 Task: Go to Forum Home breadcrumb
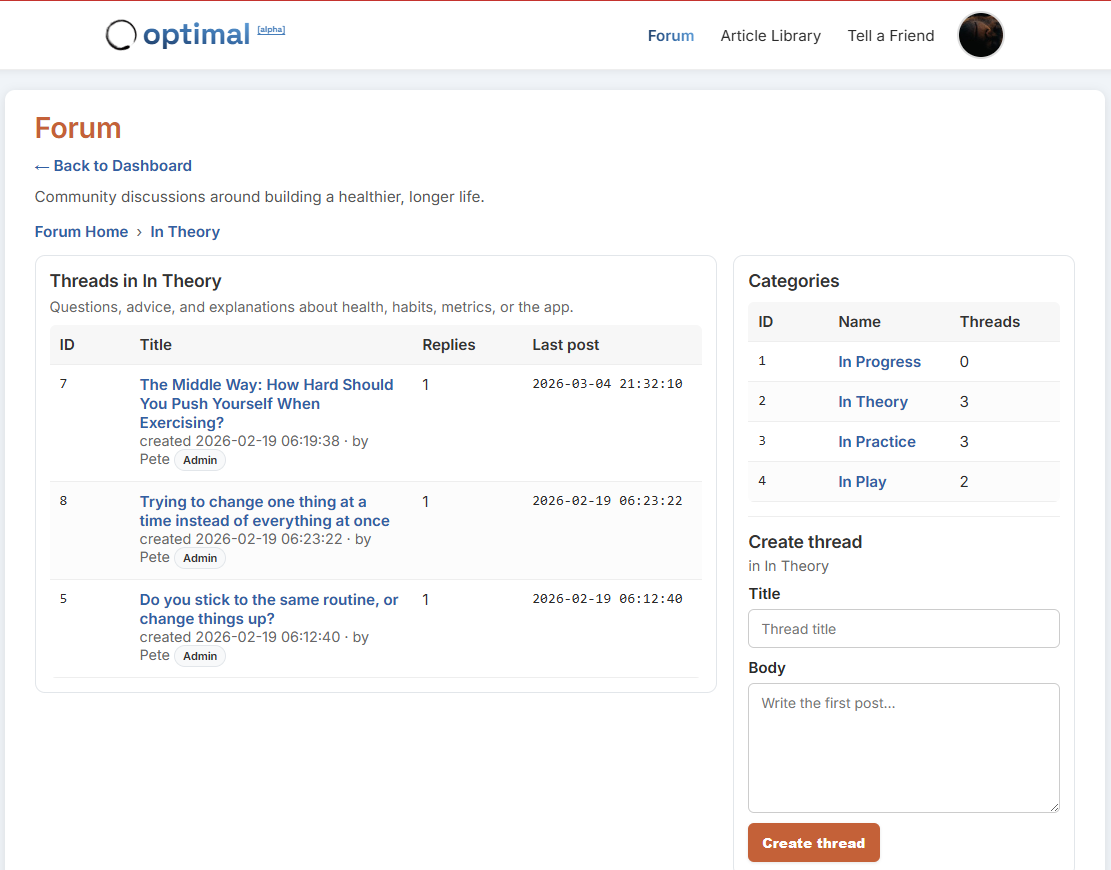(81, 231)
